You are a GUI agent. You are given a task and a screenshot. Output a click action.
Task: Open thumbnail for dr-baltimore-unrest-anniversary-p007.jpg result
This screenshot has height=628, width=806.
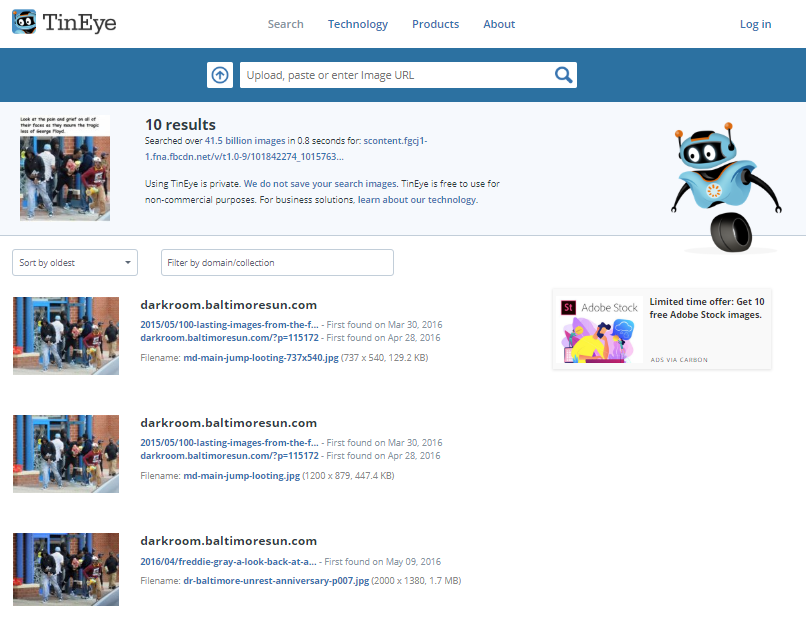pyautogui.click(x=66, y=569)
